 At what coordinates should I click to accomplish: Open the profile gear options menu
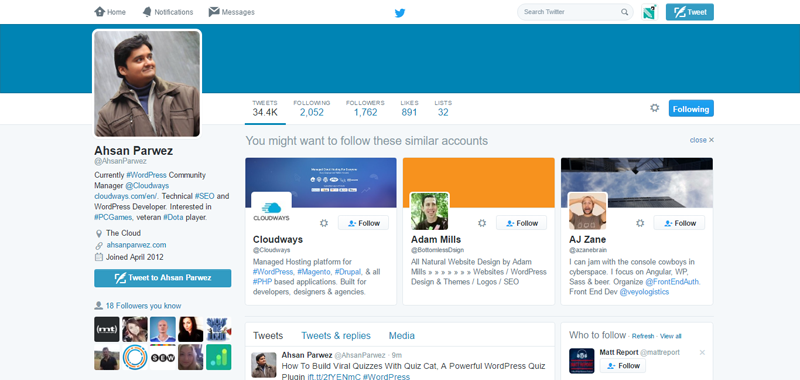click(655, 108)
